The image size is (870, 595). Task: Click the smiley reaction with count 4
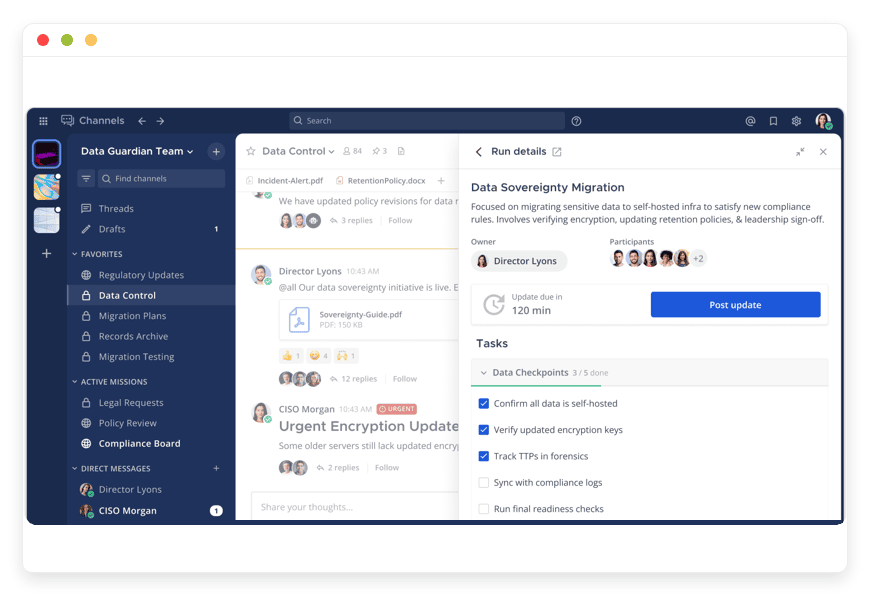pyautogui.click(x=318, y=356)
